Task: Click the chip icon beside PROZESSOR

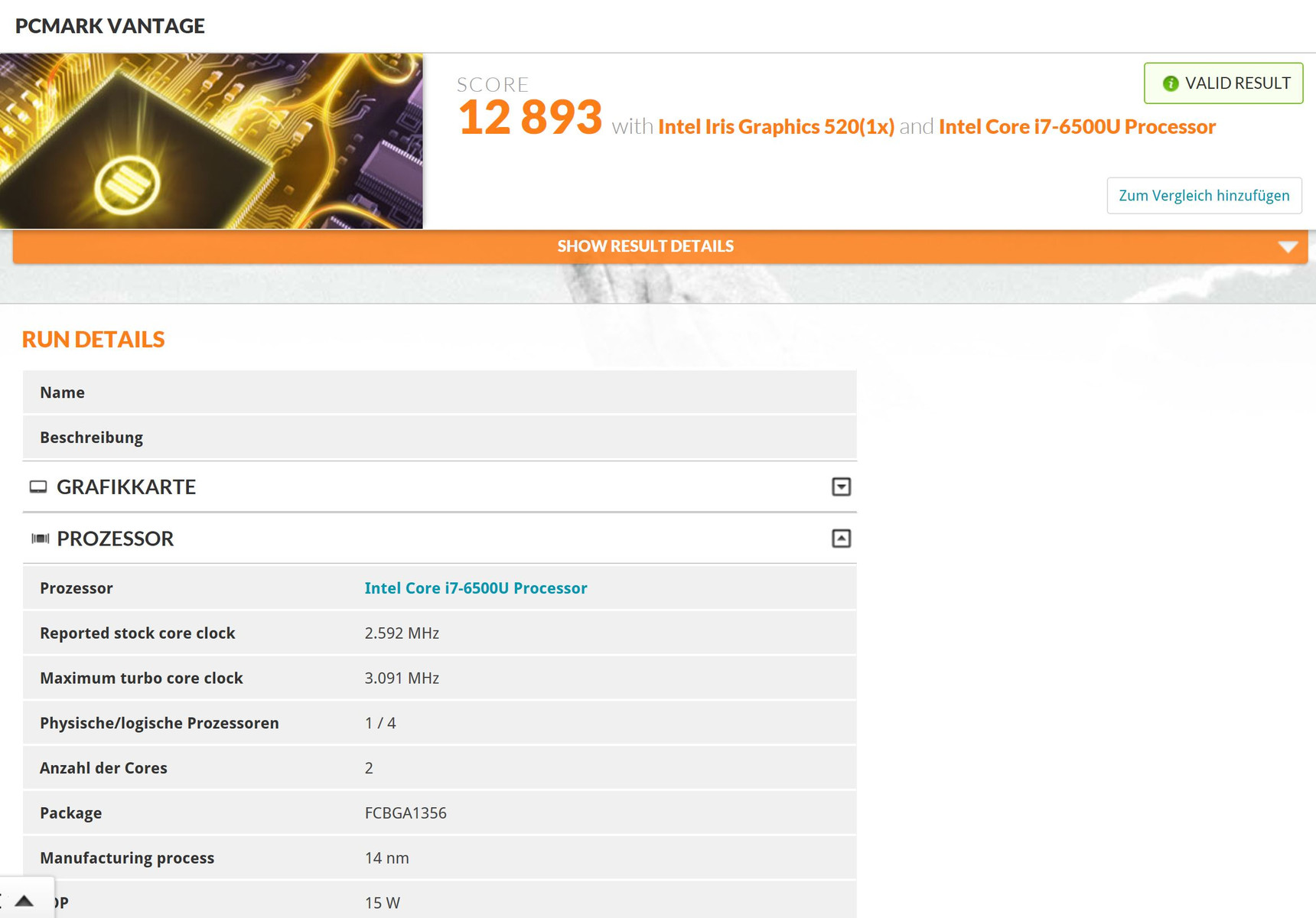Action: 41,539
